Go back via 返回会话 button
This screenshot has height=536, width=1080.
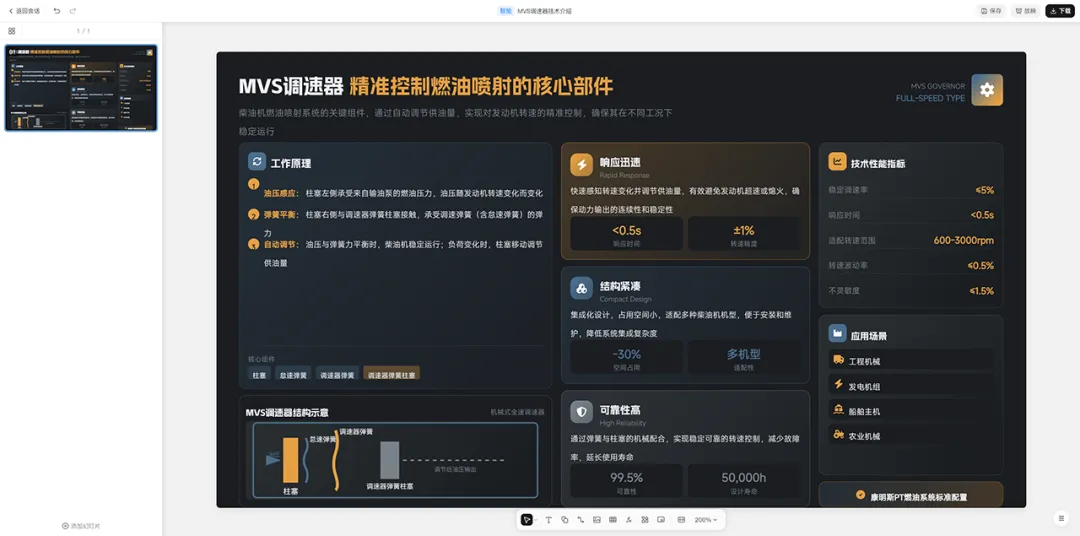[24, 11]
